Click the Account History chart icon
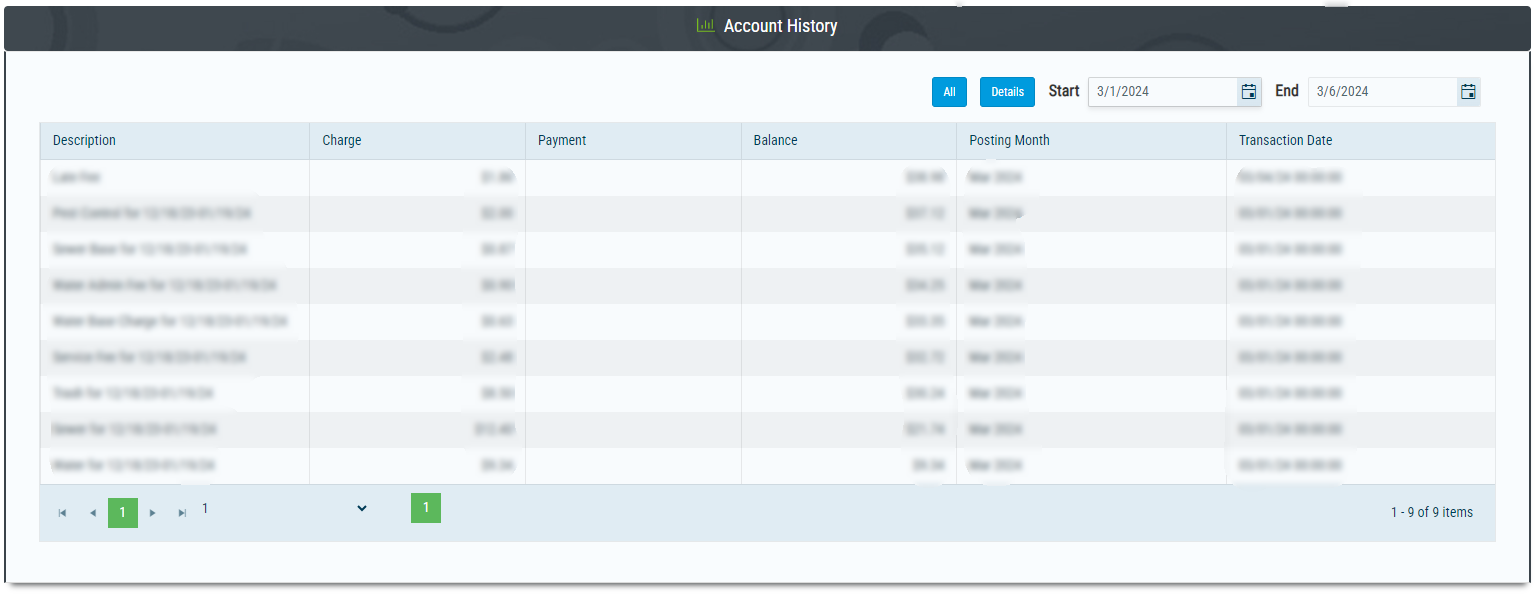The height and width of the screenshot is (596, 1538). 704,25
